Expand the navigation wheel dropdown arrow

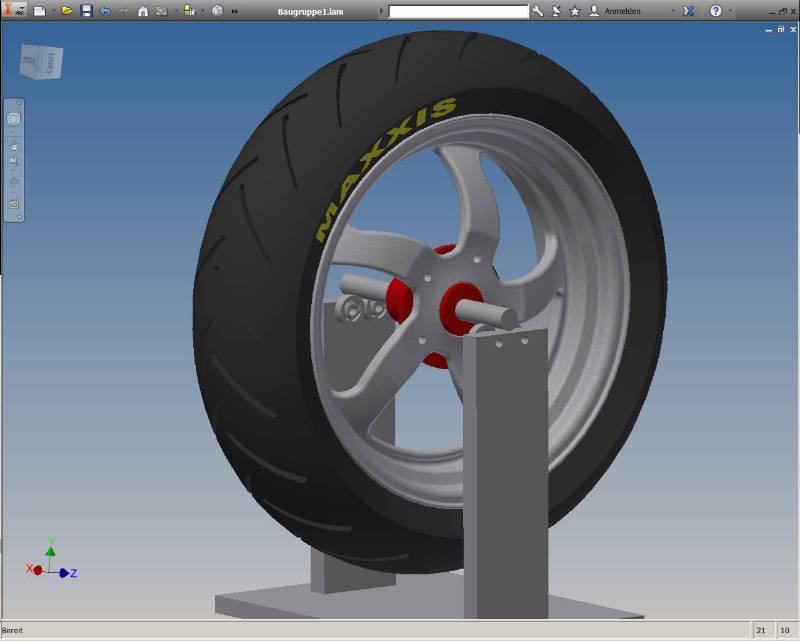[x=14, y=132]
